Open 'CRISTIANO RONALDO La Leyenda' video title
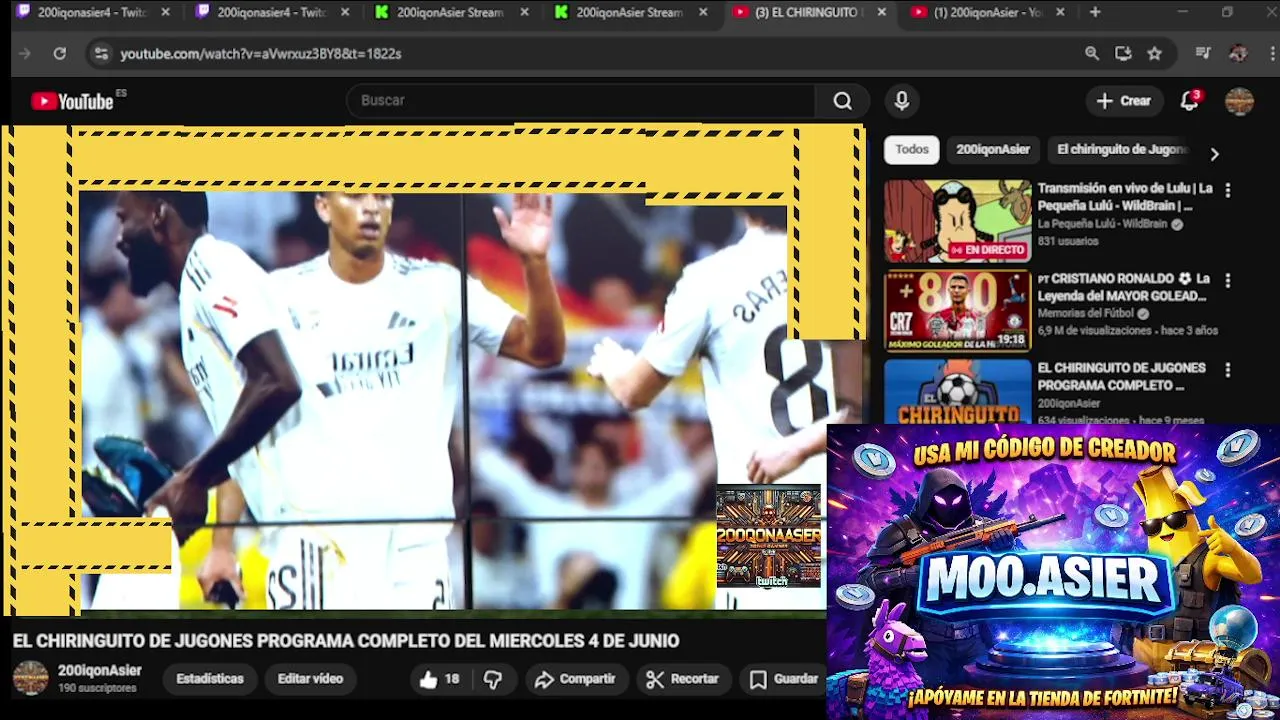Screen dimensions: 1280x720 1124,287
